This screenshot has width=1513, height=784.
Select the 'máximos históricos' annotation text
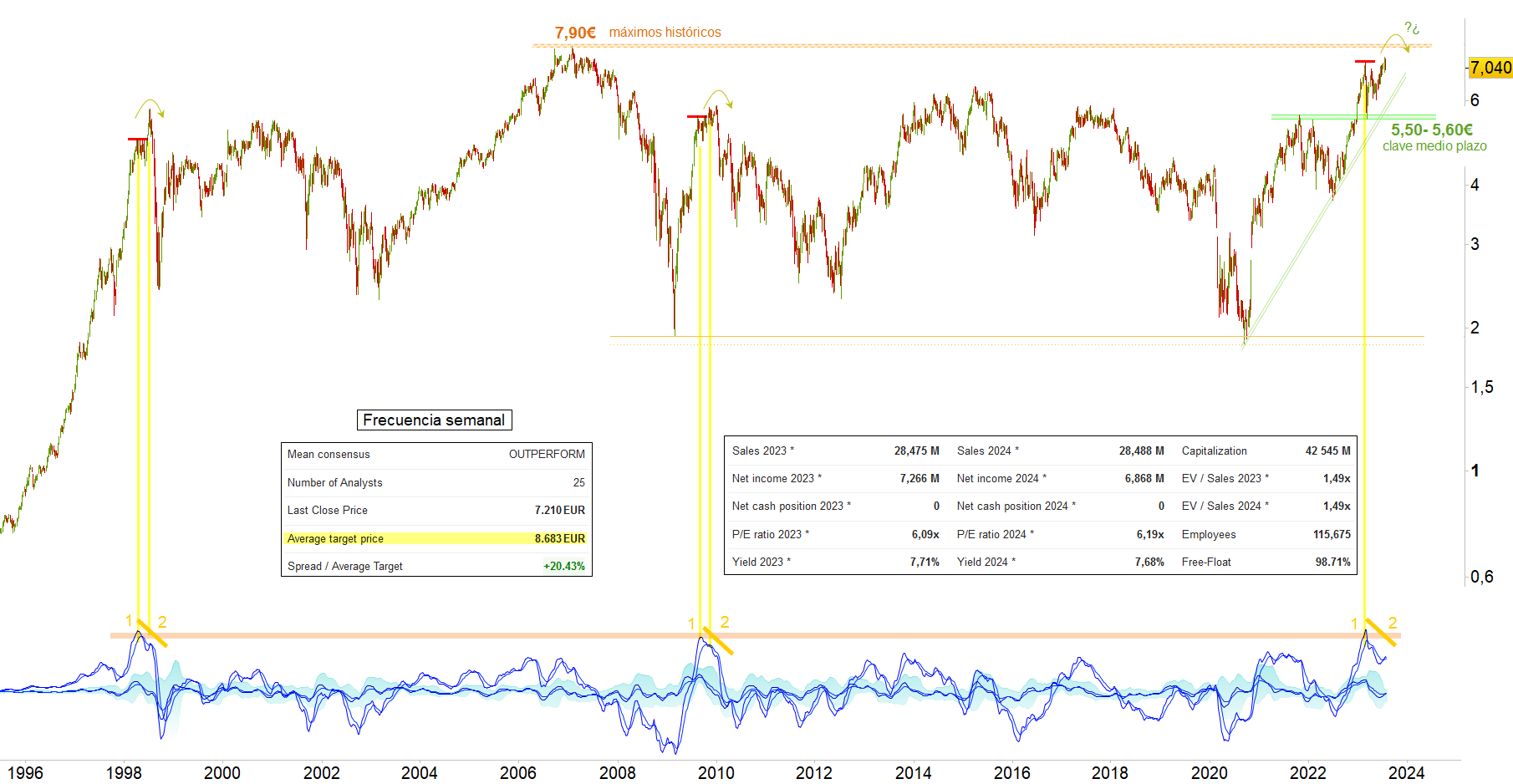point(665,33)
